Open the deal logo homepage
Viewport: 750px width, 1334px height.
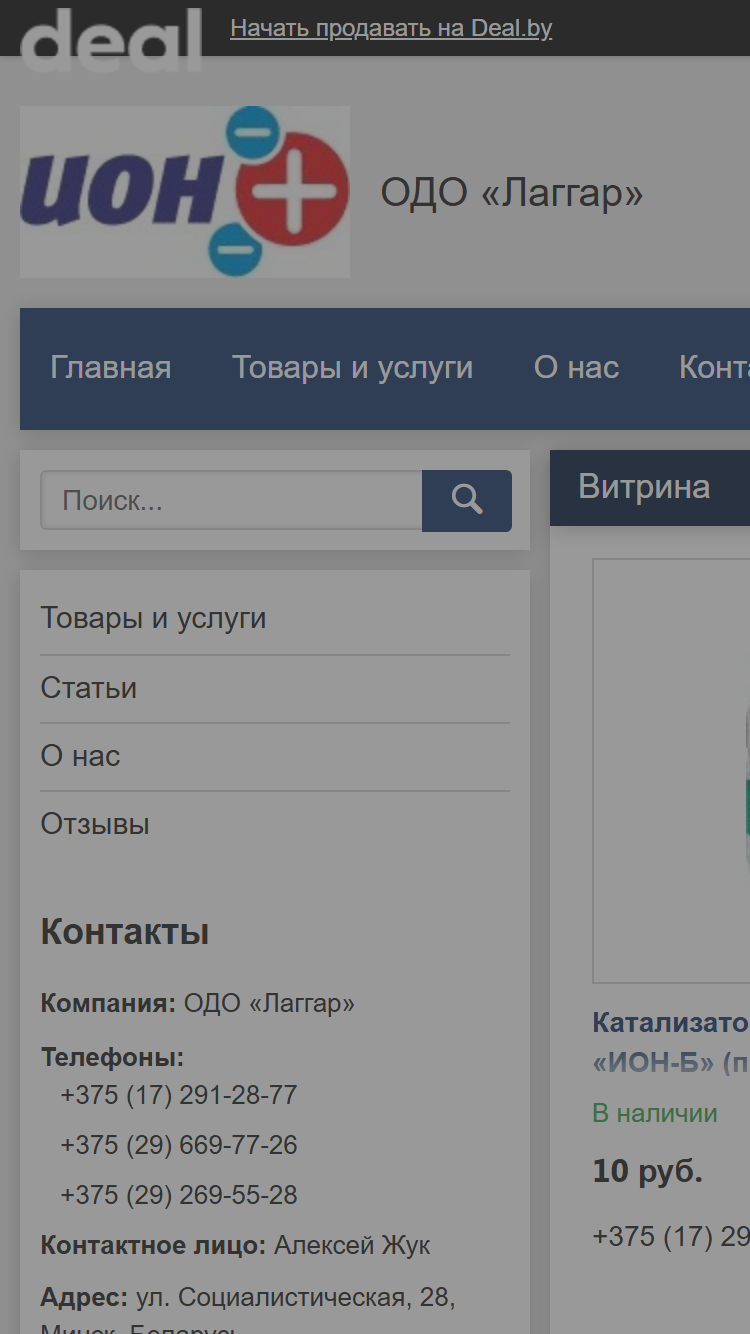(x=111, y=39)
